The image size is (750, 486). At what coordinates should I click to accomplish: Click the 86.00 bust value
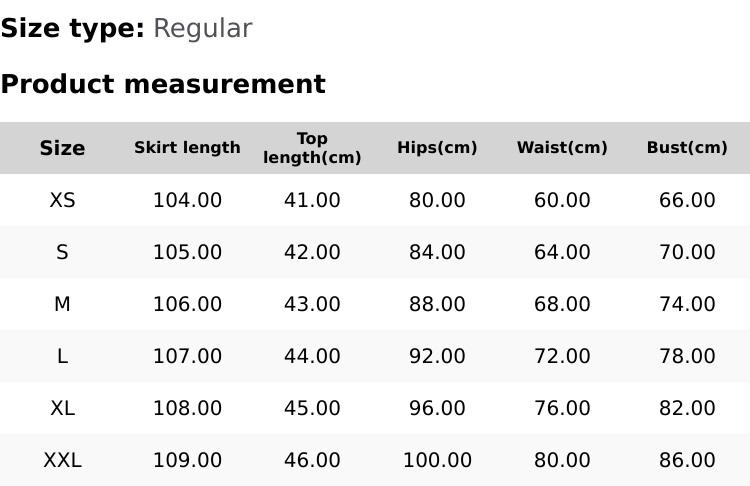pyautogui.click(x=687, y=460)
